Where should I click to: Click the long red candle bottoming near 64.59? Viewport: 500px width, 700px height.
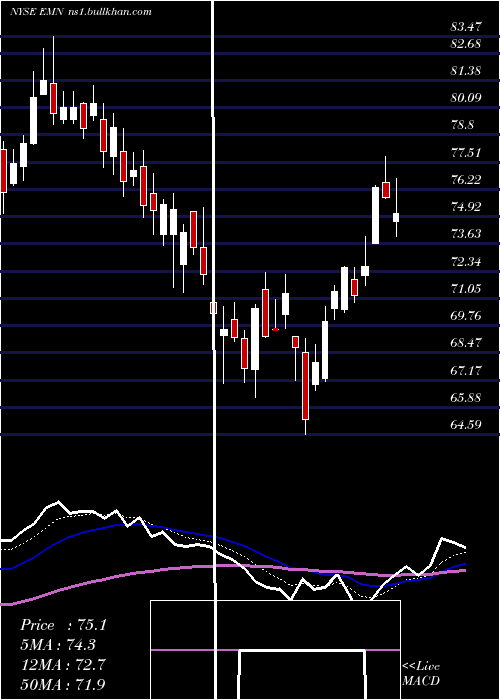click(x=305, y=385)
